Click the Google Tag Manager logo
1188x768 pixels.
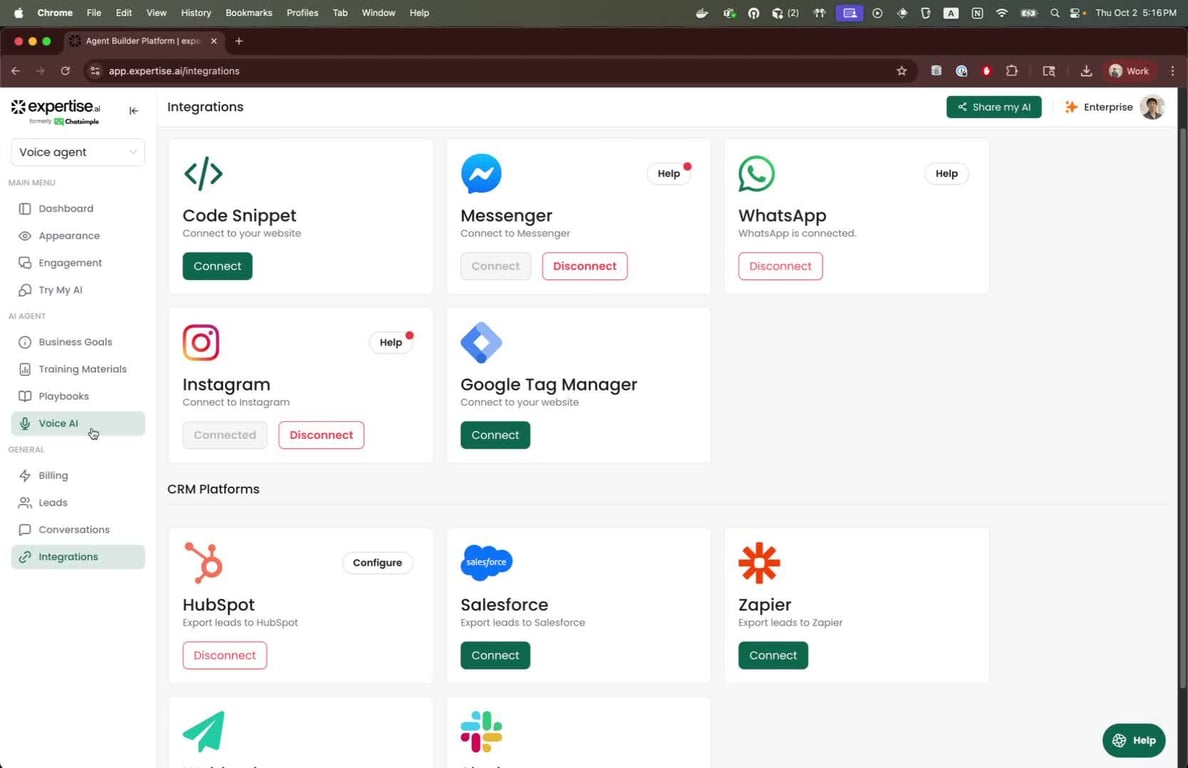(x=481, y=342)
